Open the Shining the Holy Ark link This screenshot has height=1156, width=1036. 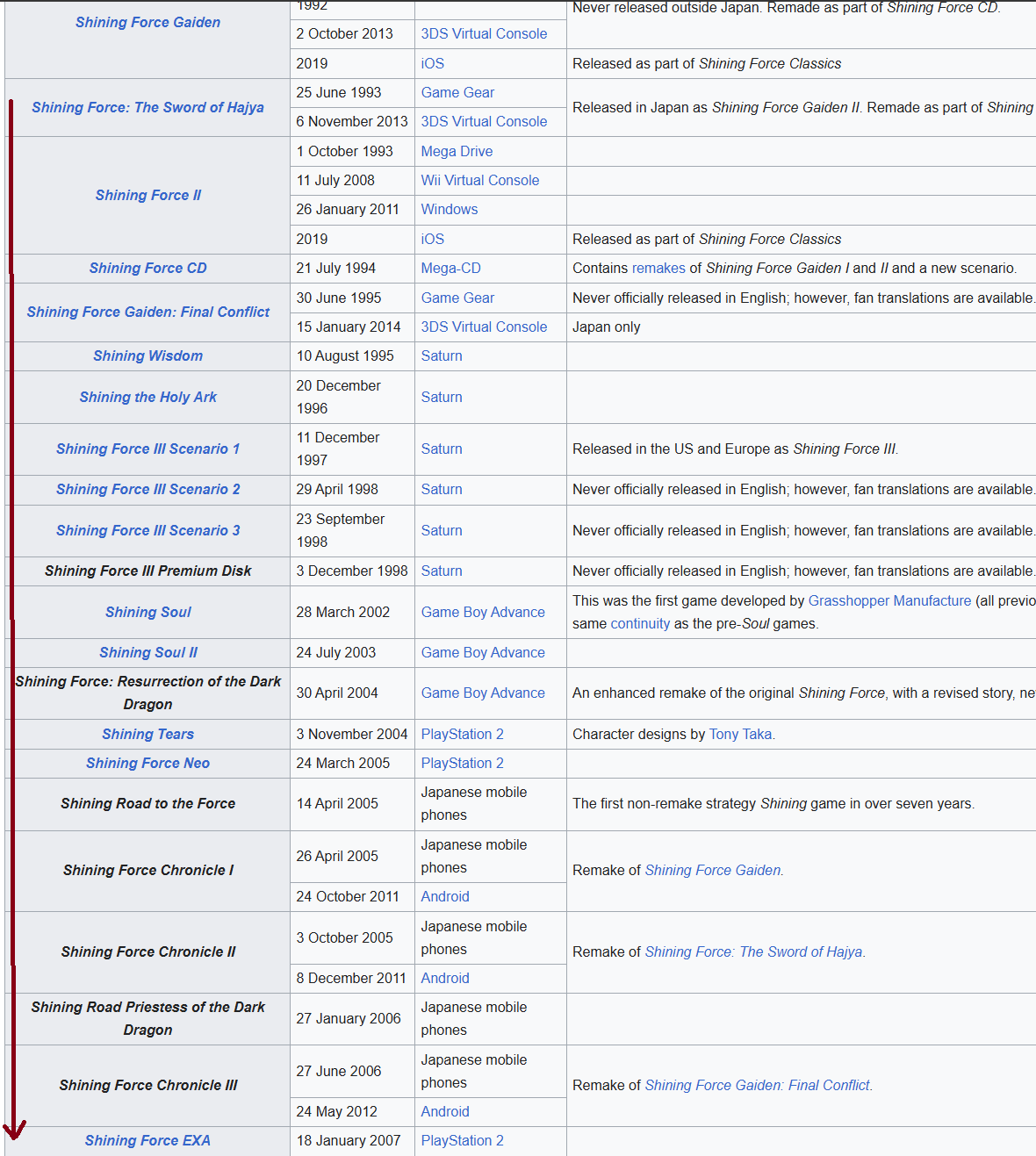coord(147,397)
